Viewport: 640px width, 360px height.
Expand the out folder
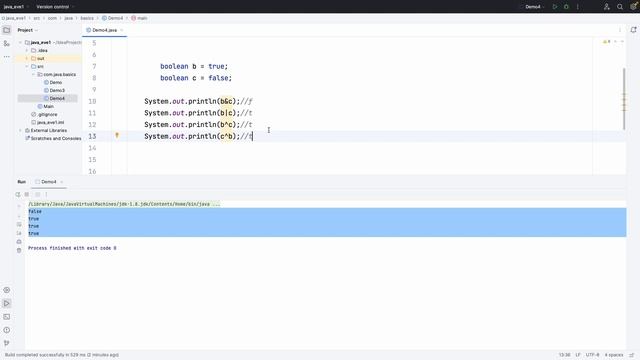[x=27, y=58]
